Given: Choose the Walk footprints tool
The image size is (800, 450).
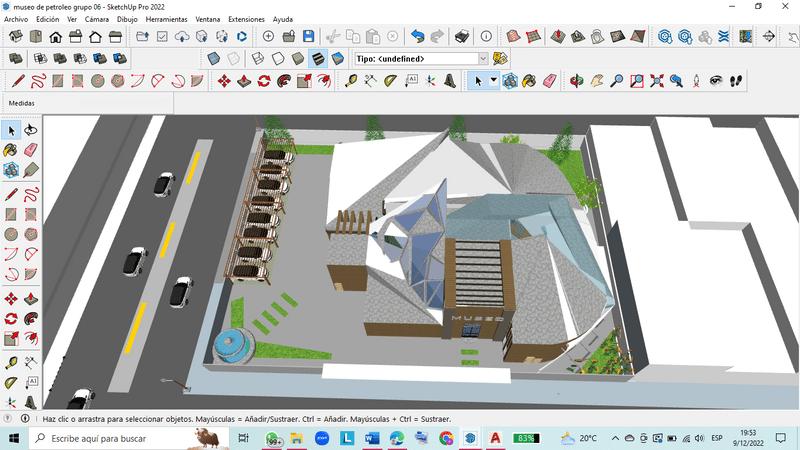Looking at the screenshot, I should pos(736,81).
